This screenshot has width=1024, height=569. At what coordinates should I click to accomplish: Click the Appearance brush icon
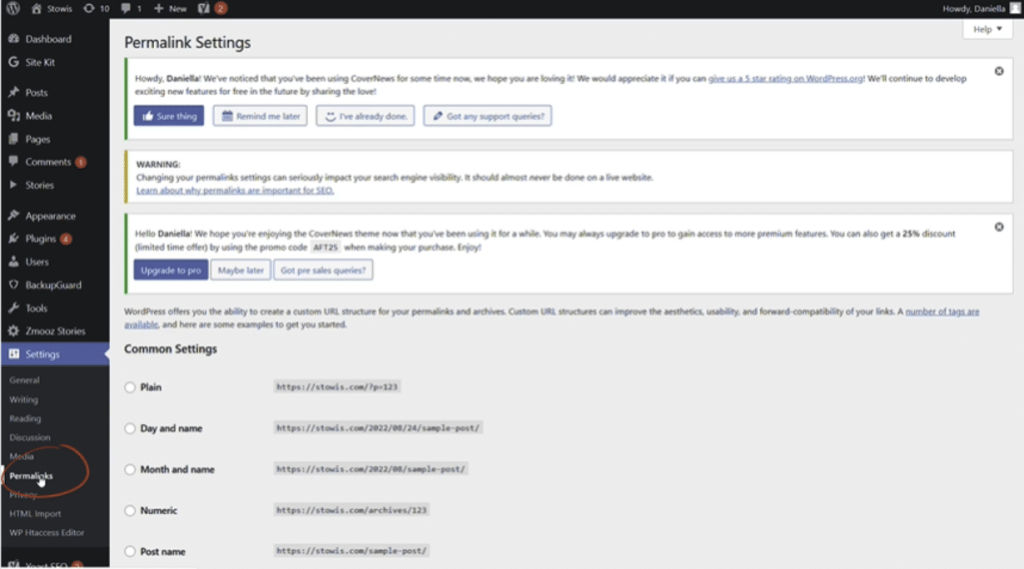(x=14, y=216)
